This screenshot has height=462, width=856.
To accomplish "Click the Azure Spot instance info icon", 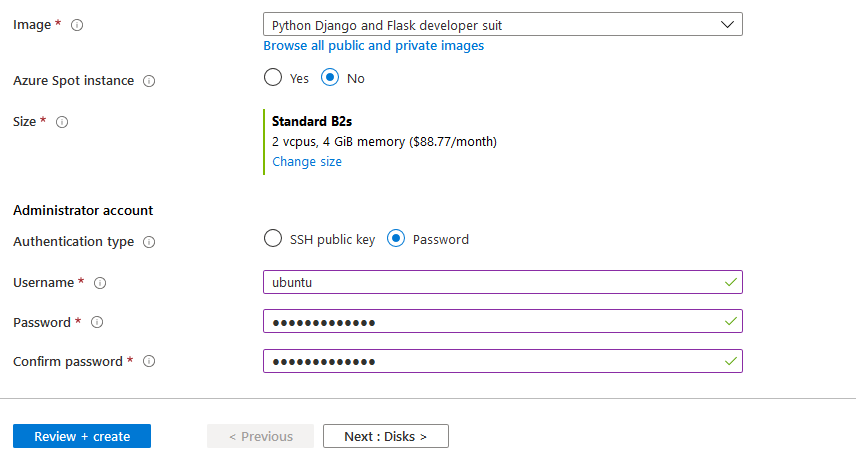I will tap(149, 81).
